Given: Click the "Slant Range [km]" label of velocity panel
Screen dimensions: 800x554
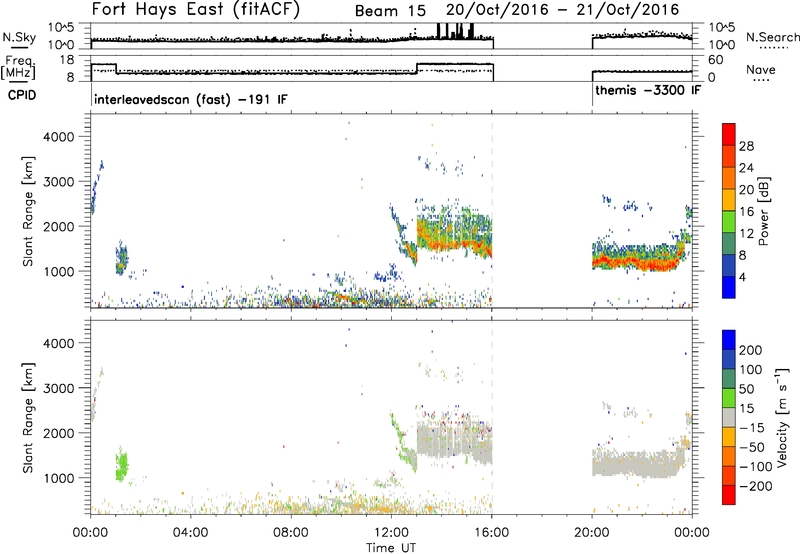Looking at the screenshot, I should point(28,418).
